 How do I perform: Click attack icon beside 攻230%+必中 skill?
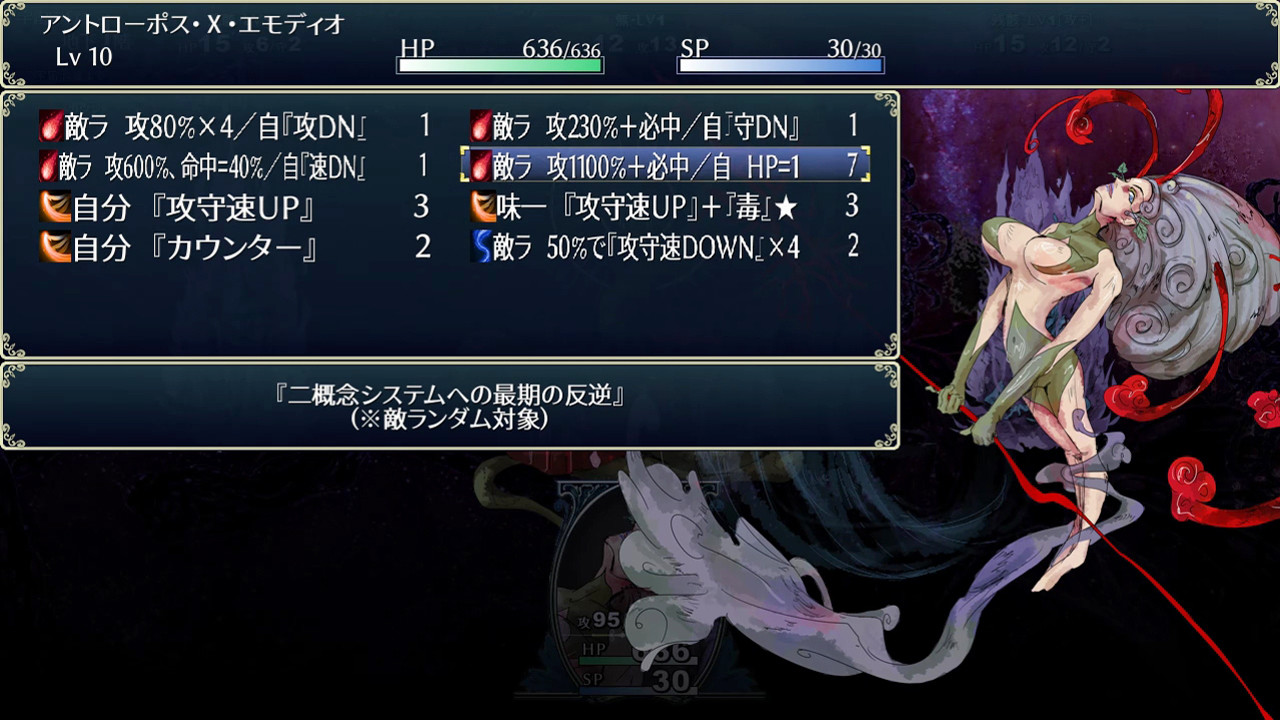pos(481,127)
